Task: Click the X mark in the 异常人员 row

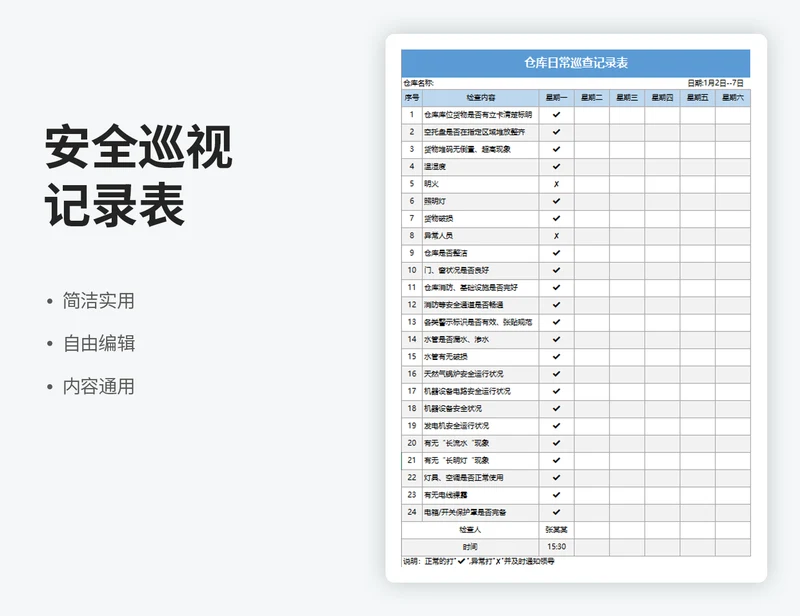Action: pyautogui.click(x=556, y=236)
